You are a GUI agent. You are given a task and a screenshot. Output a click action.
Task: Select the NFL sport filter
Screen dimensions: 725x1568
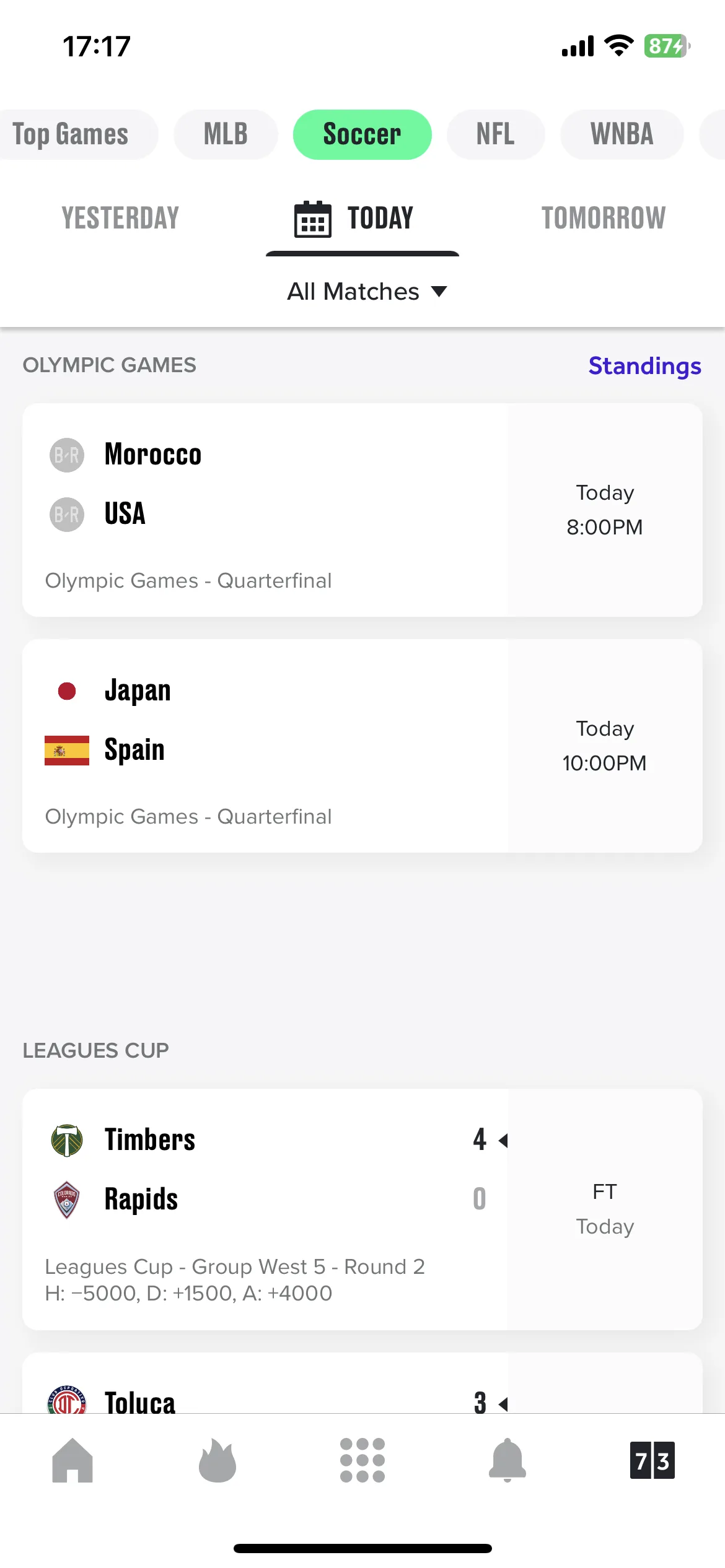pos(496,134)
